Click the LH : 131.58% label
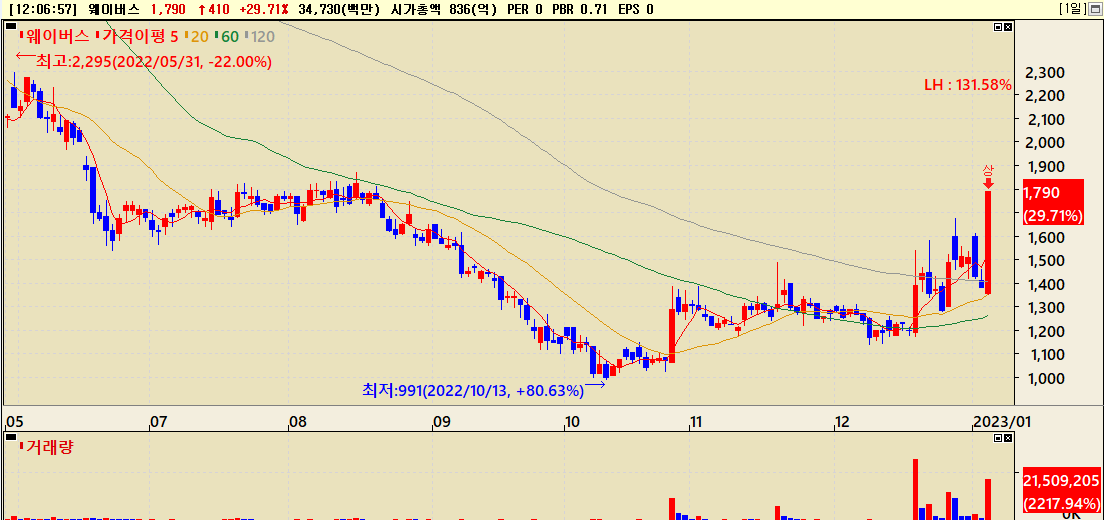1104x520 pixels. [x=968, y=85]
